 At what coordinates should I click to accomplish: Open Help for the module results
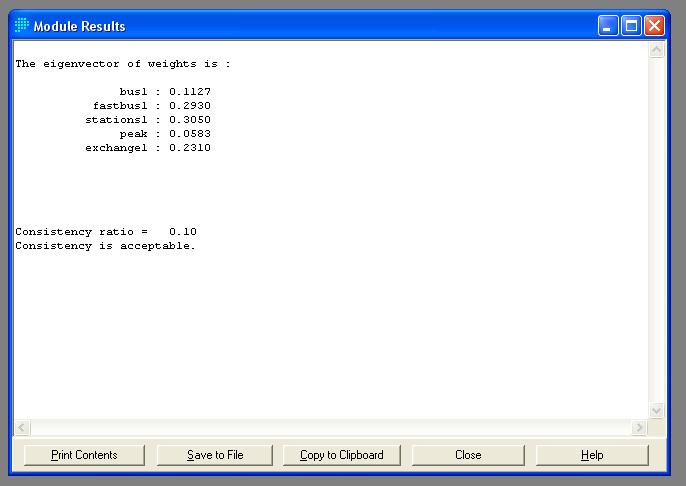[592, 455]
